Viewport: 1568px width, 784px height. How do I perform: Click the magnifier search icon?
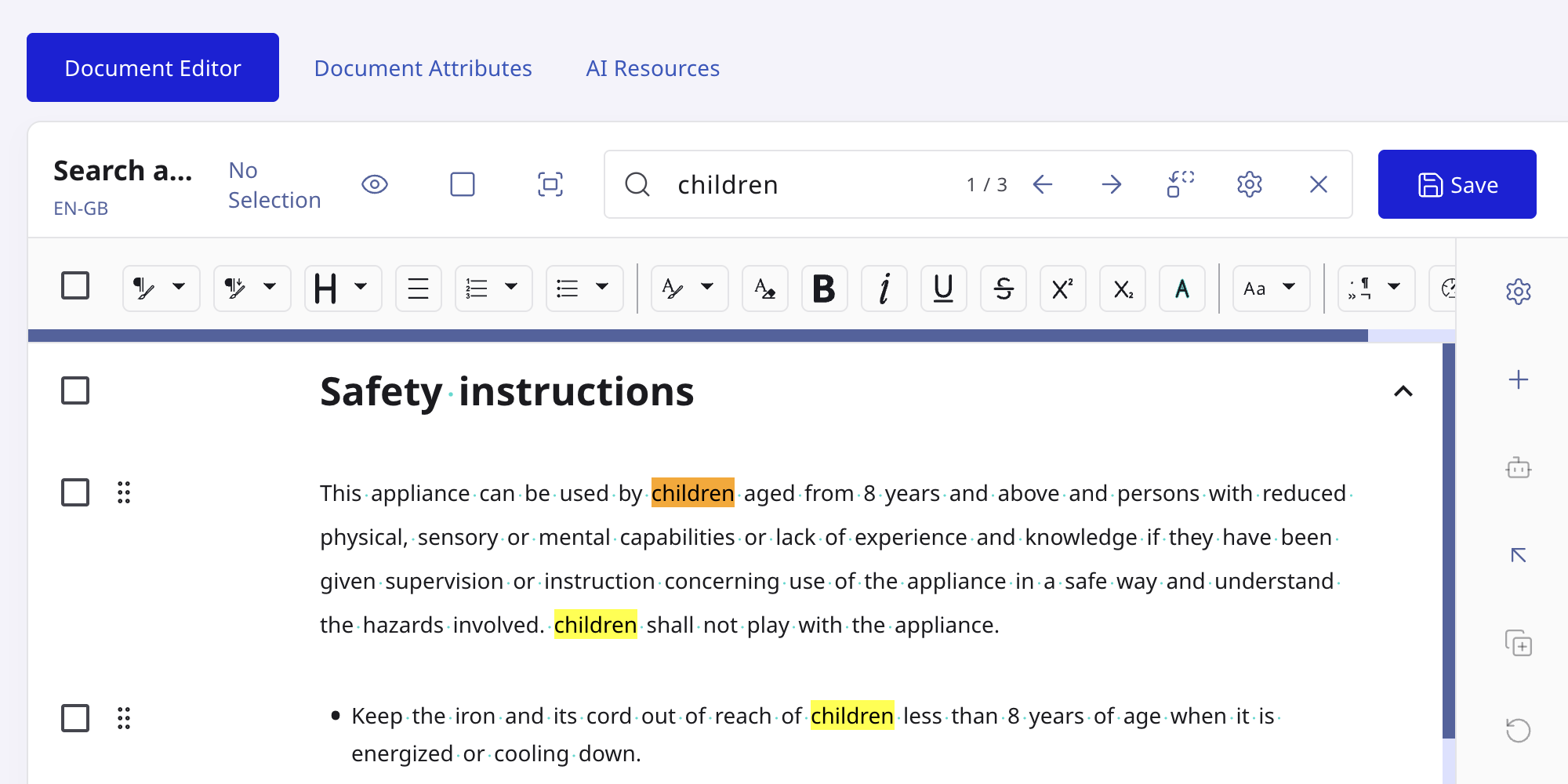637,184
